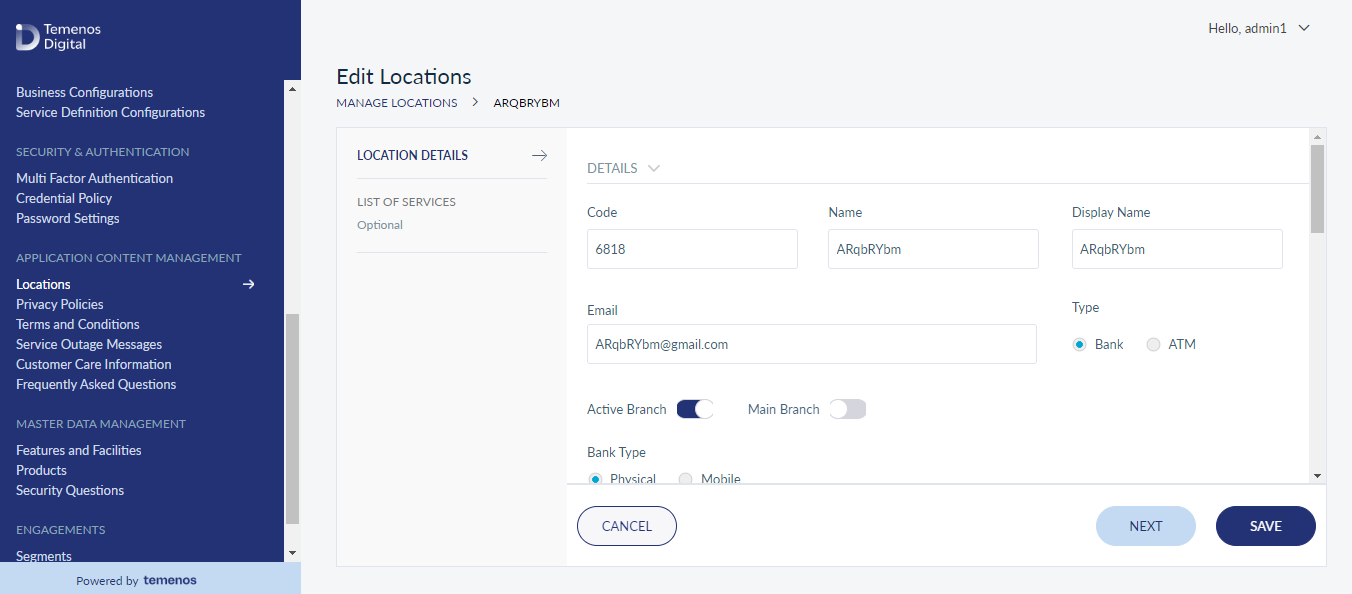Collapse the Details section chevron
This screenshot has height=594, width=1352.
654,168
